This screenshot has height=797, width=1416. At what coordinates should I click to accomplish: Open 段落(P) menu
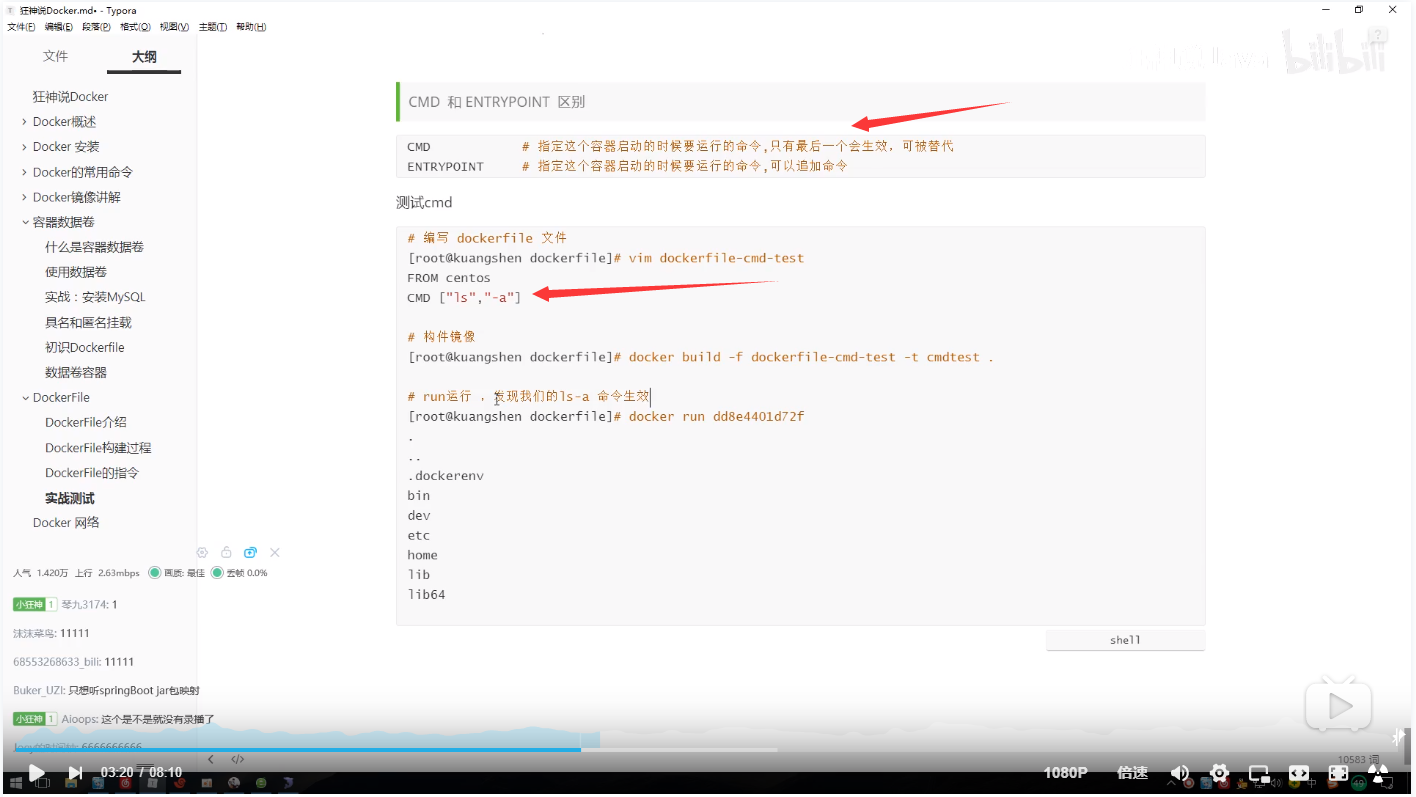click(x=96, y=27)
